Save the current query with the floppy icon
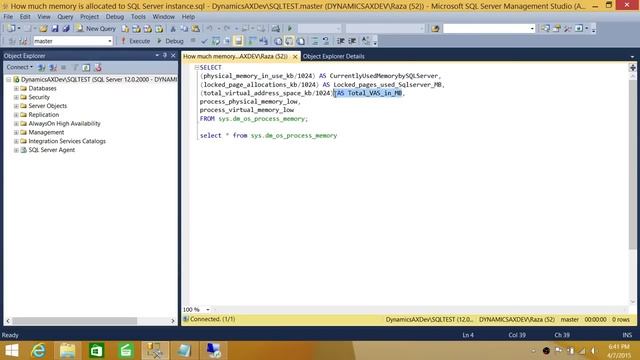This screenshot has height=360, width=640. tap(55, 29)
